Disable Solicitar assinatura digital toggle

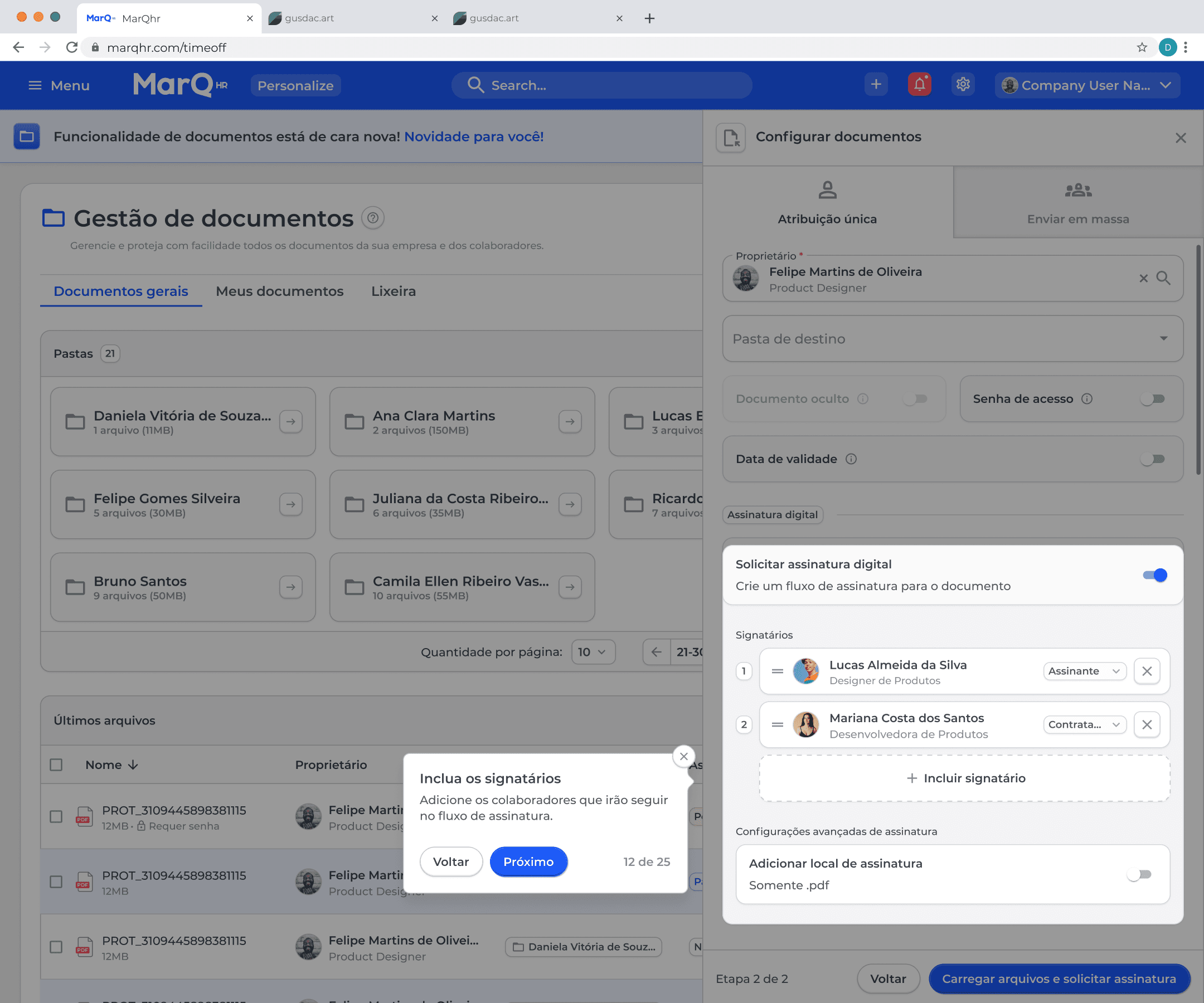1155,575
